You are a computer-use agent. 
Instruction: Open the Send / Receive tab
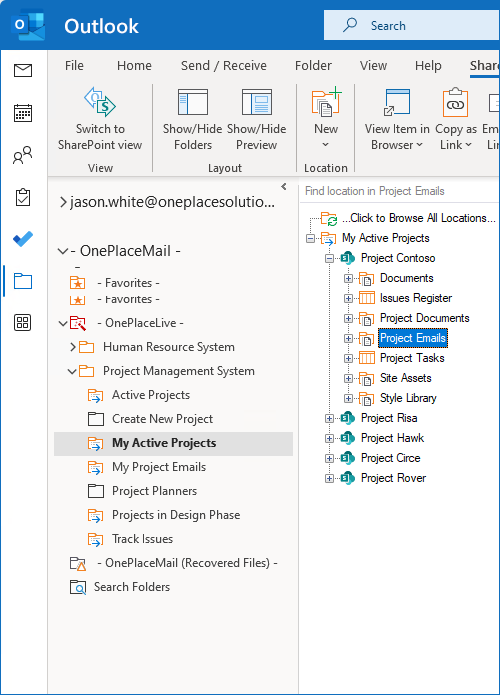[224, 66]
